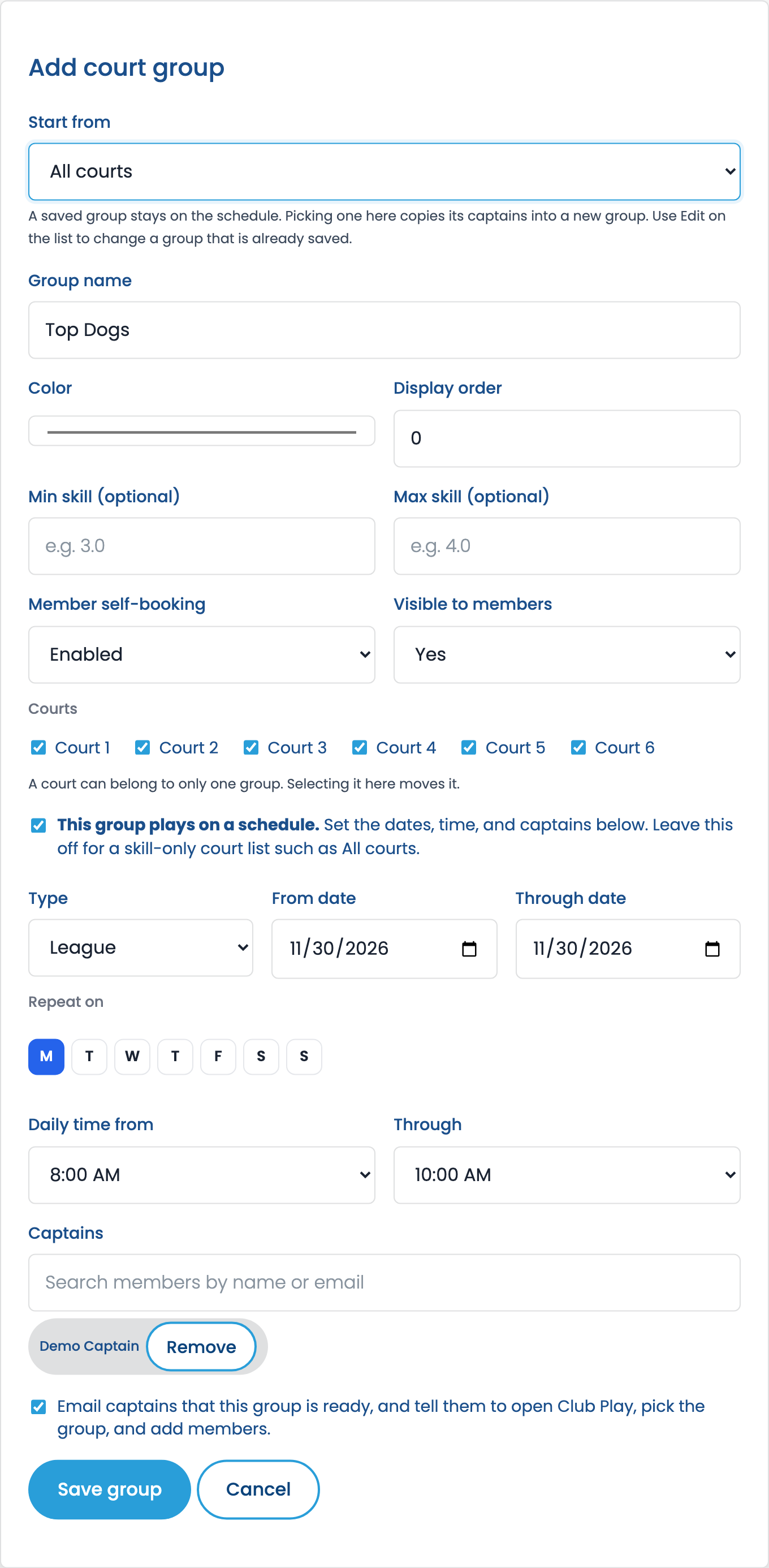Disable the email captains notification checkbox
Viewport: 769px width, 1568px height.
pos(38,1407)
